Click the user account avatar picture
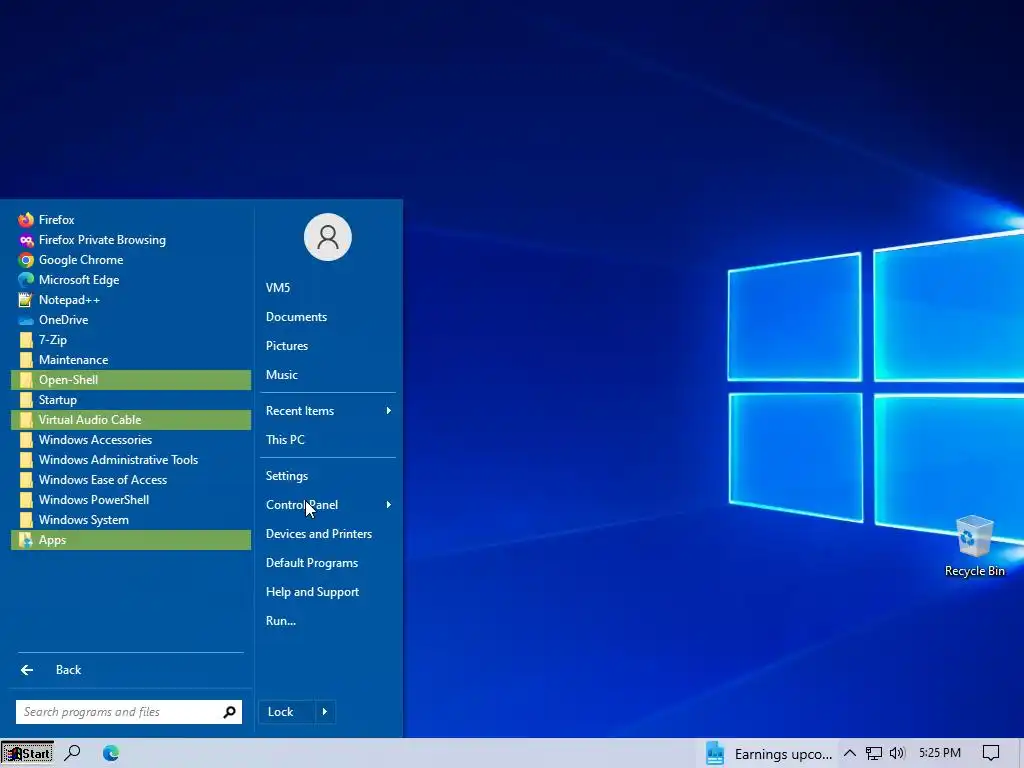 pyautogui.click(x=328, y=237)
